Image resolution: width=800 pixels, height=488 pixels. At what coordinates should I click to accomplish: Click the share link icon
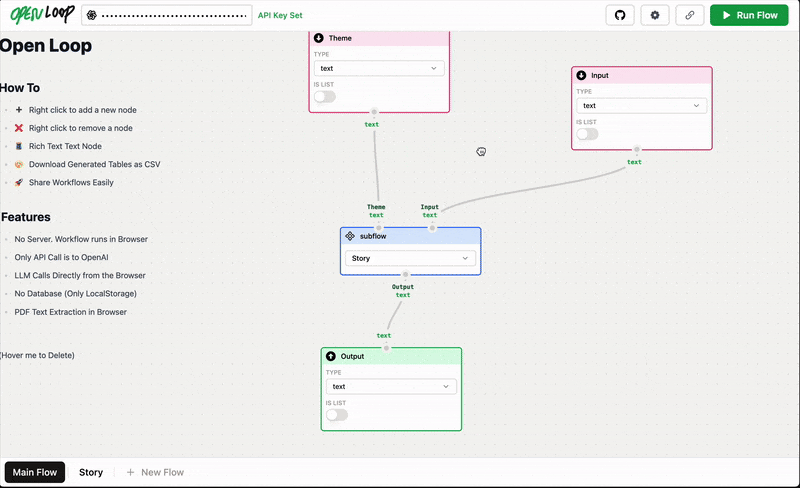pyautogui.click(x=689, y=15)
